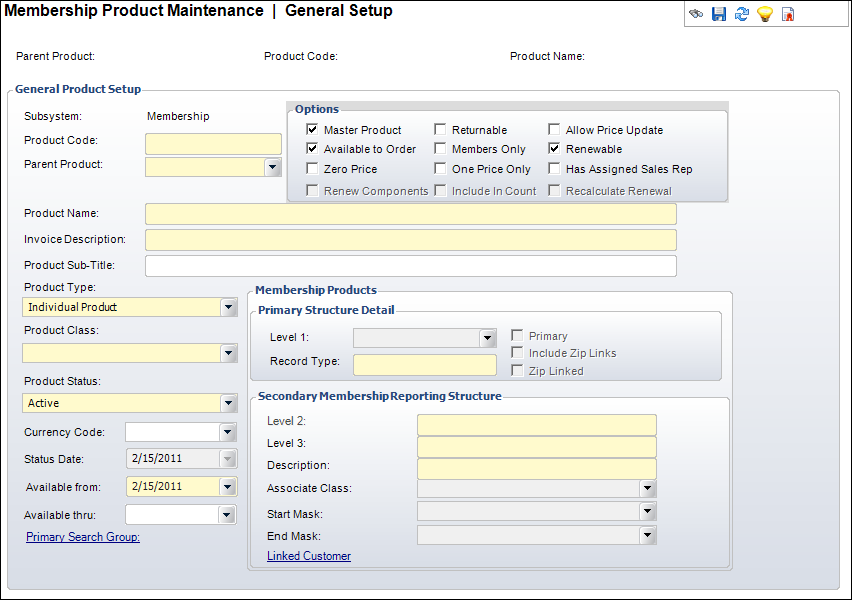Open the Parent Product dropdown list
Screen dimensions: 852x600
click(x=273, y=167)
